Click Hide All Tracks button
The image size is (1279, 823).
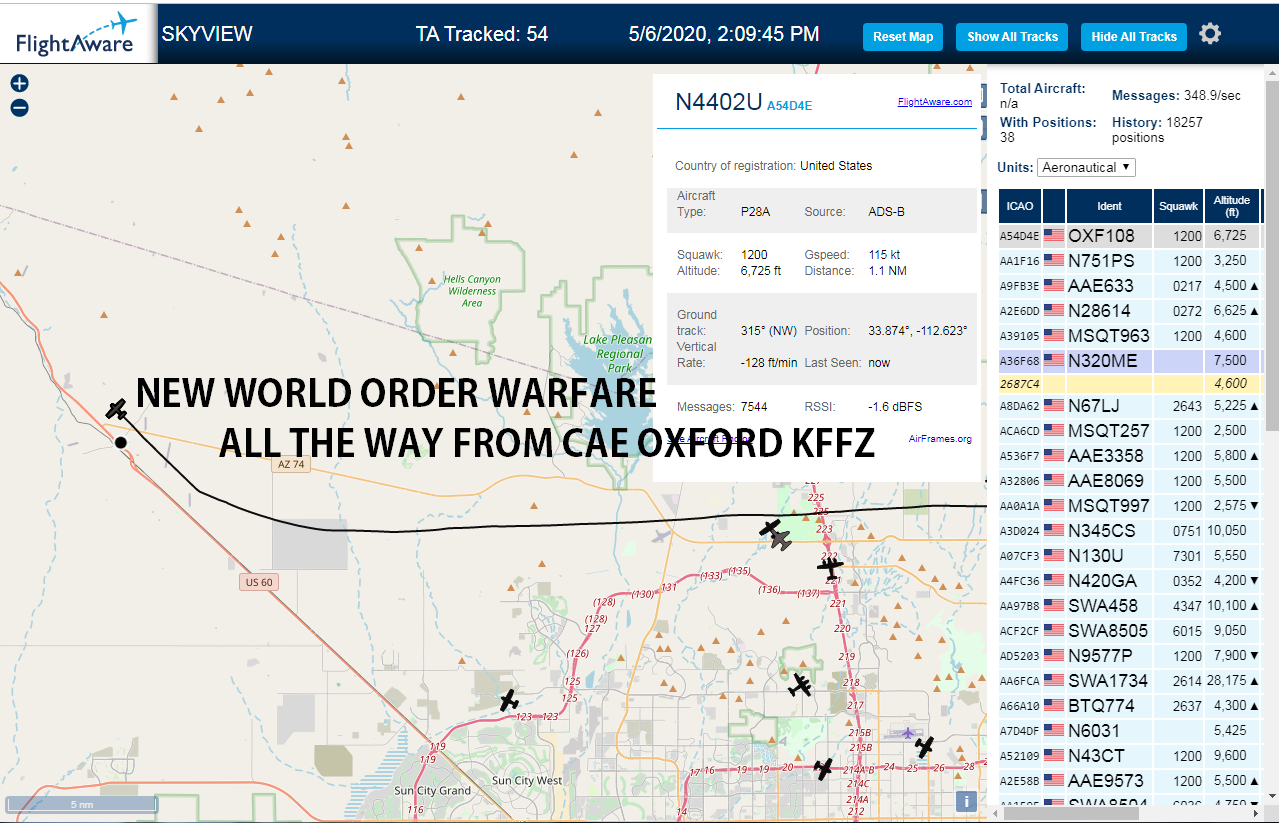pyautogui.click(x=1134, y=37)
